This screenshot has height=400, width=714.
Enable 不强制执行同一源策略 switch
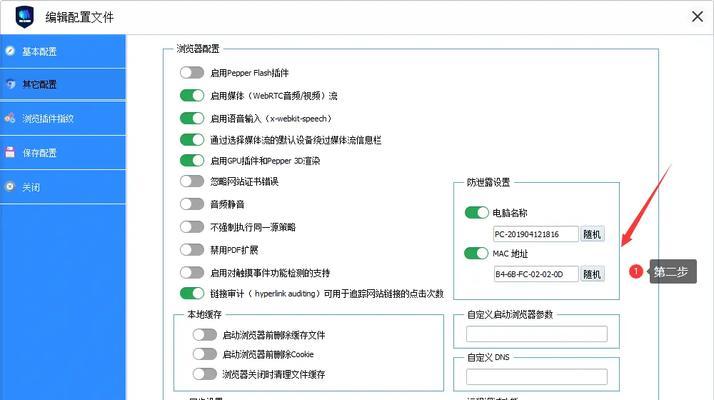tap(192, 226)
